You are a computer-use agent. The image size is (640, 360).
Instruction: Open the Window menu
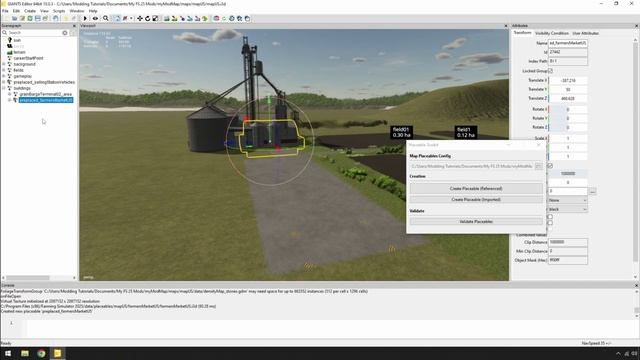click(x=77, y=11)
